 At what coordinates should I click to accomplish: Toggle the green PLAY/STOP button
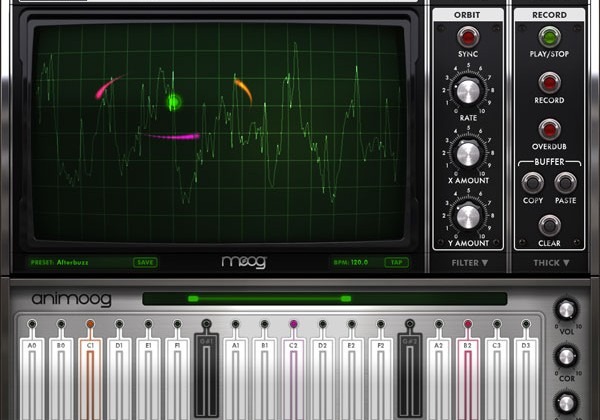tap(549, 37)
